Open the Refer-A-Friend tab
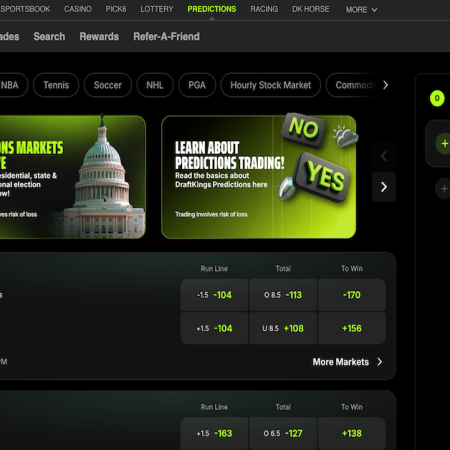The width and height of the screenshot is (450, 450). point(166,36)
